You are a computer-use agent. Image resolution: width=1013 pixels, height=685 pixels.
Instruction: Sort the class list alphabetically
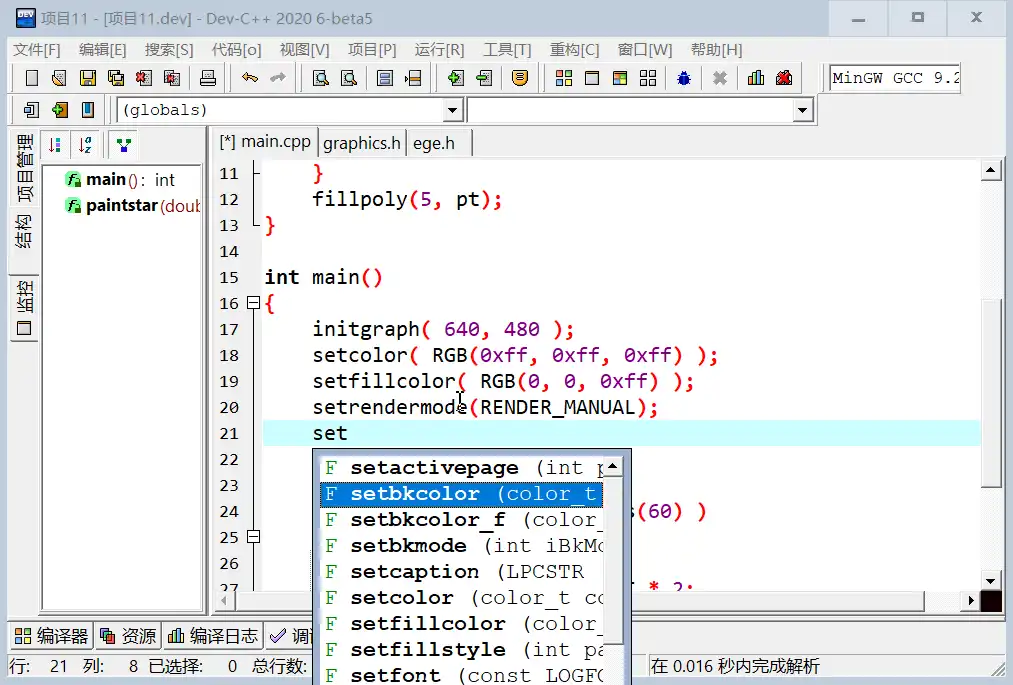coord(86,145)
